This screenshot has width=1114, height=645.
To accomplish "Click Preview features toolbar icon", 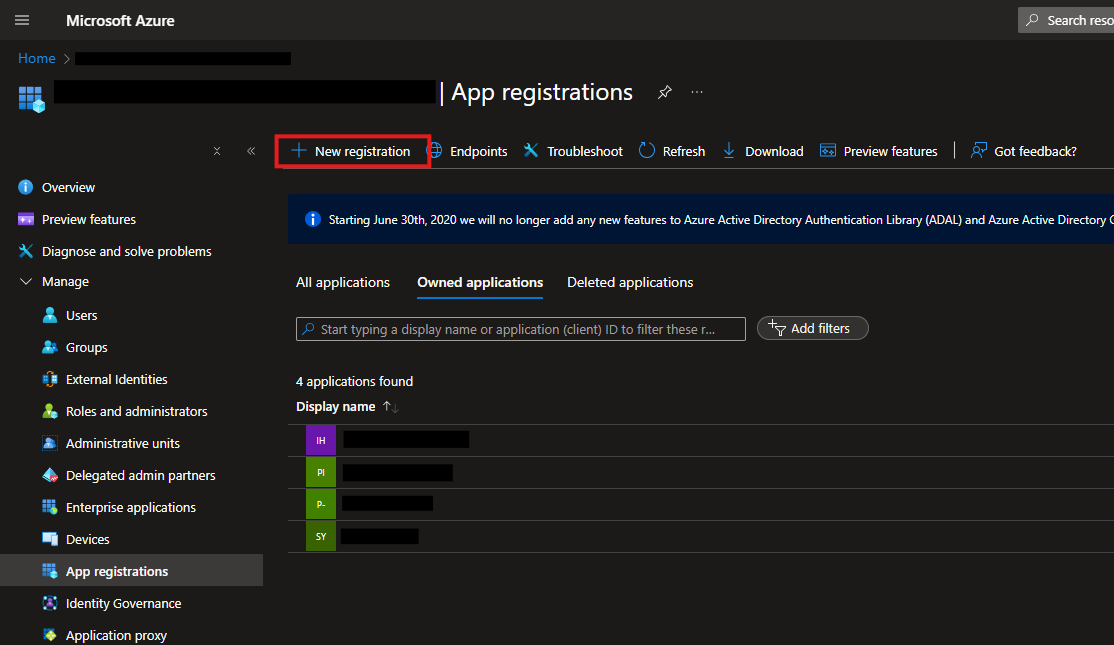I will point(828,151).
